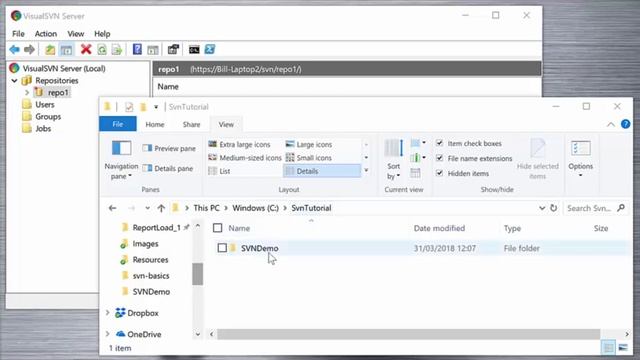Click the Up arrow to Windows (C:)
Screen dimensions: 640x360
click(x=161, y=208)
